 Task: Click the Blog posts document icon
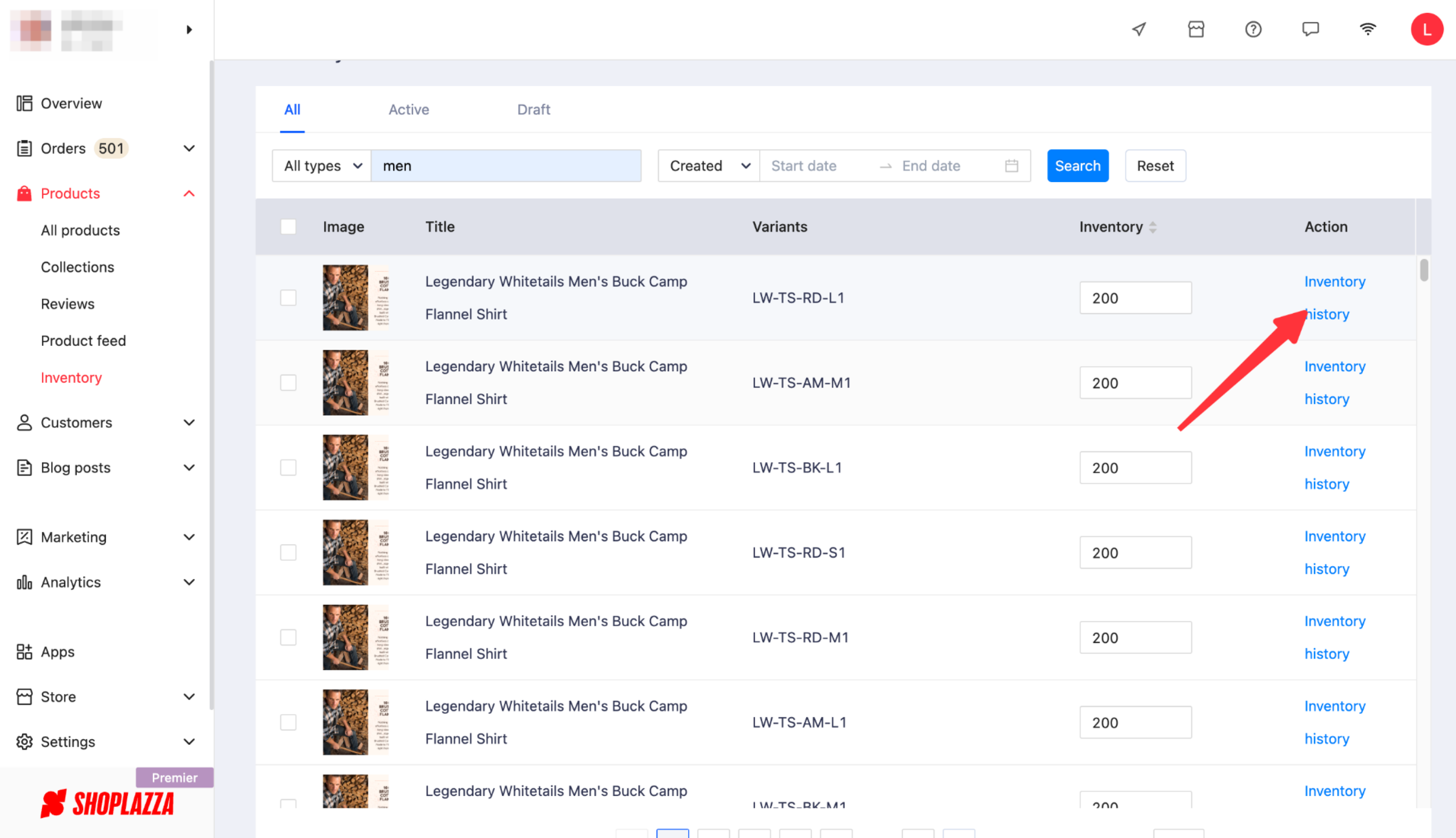click(x=24, y=467)
